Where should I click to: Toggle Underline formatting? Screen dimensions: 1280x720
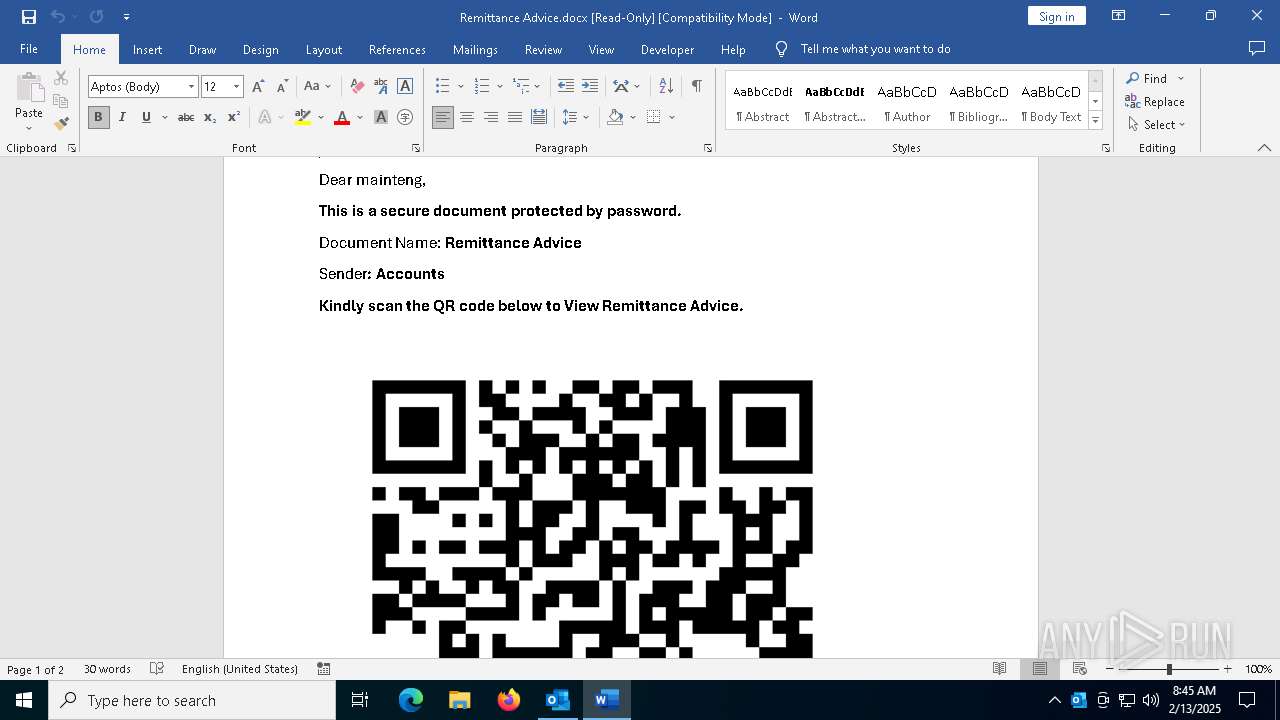click(x=146, y=117)
